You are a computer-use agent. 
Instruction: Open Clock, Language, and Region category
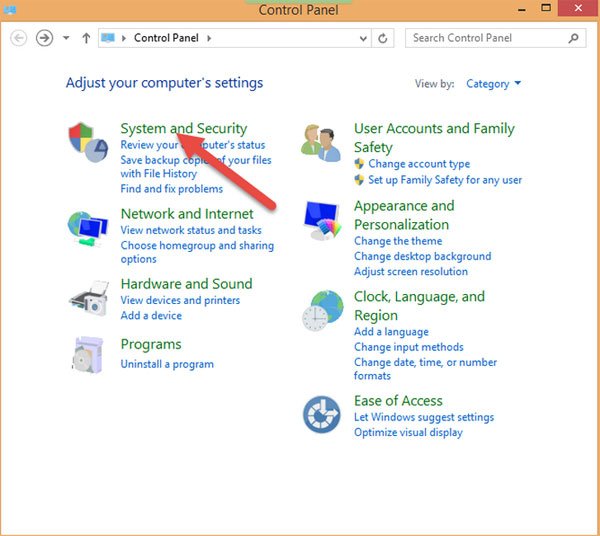point(419,306)
